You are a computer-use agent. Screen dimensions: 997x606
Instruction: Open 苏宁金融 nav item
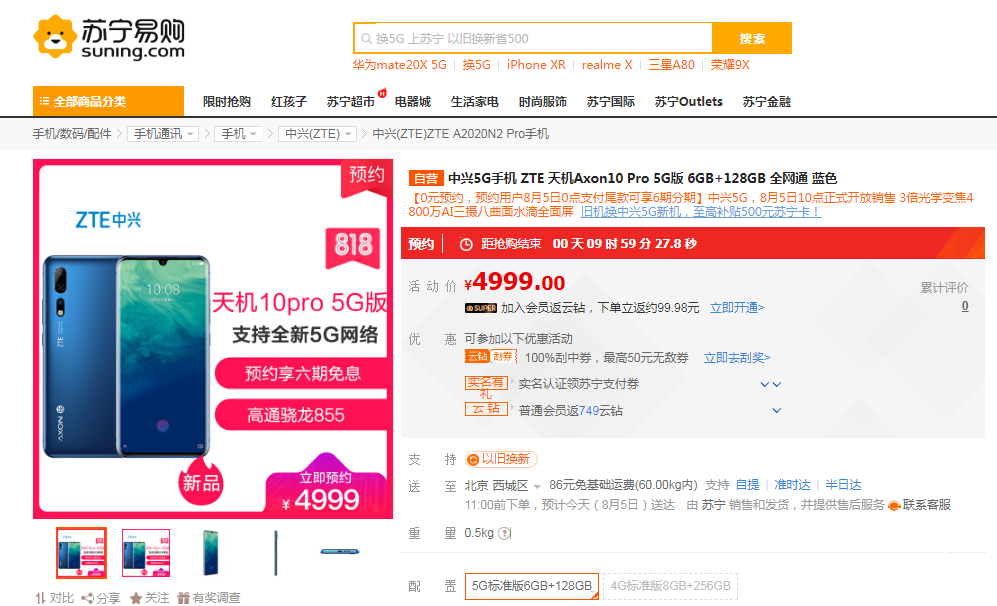pyautogui.click(x=766, y=102)
